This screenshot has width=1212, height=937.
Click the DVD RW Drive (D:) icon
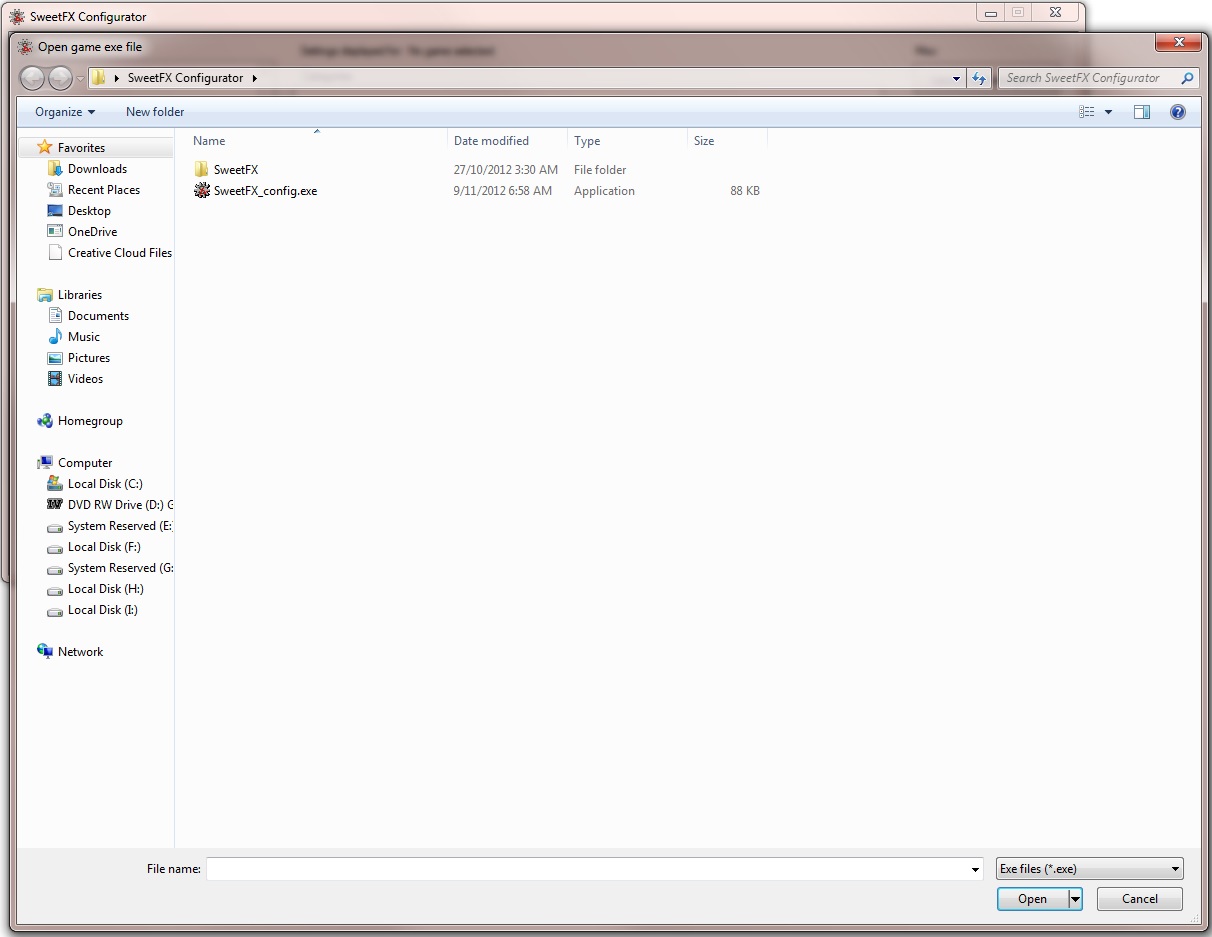[x=56, y=505]
